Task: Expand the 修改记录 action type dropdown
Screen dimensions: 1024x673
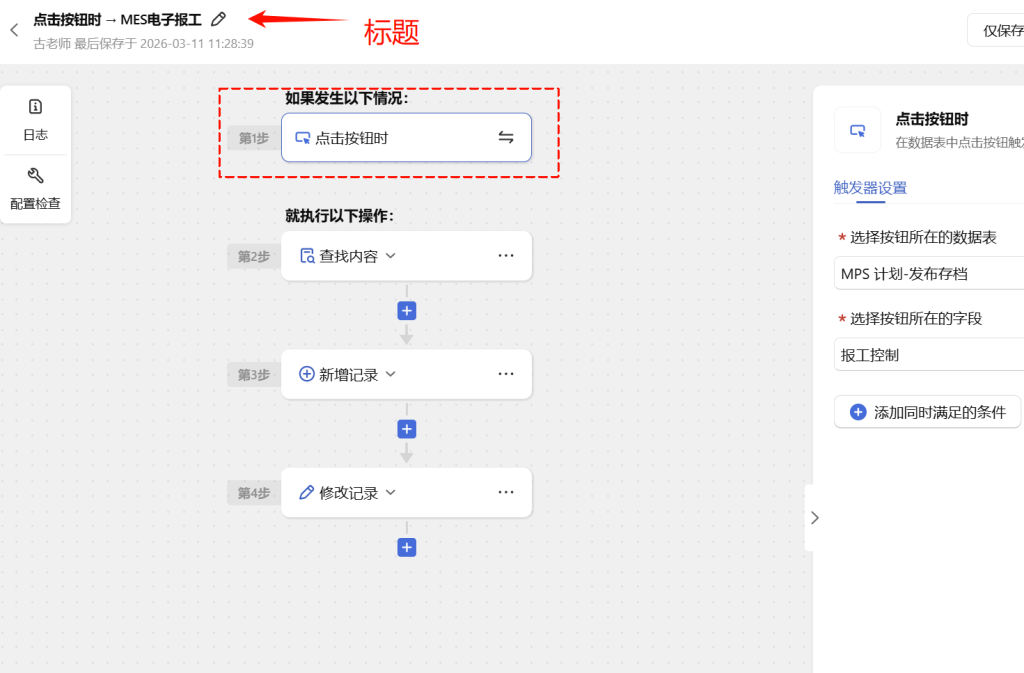Action: click(x=391, y=492)
